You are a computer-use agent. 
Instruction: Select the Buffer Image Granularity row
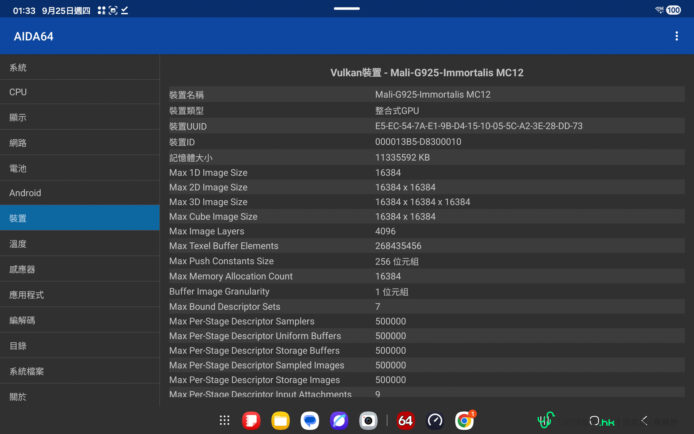click(426, 292)
